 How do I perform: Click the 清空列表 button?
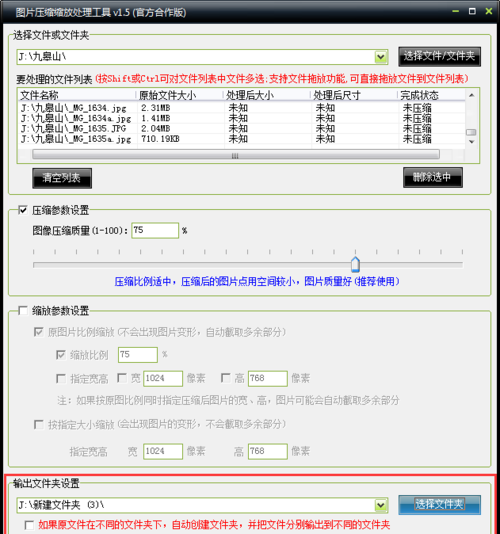point(62,178)
